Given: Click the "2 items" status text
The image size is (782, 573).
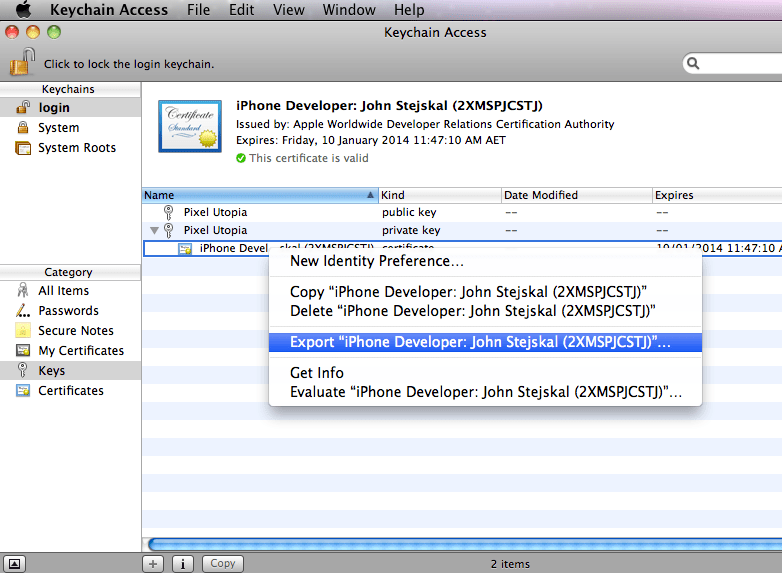Looking at the screenshot, I should coord(510,564).
